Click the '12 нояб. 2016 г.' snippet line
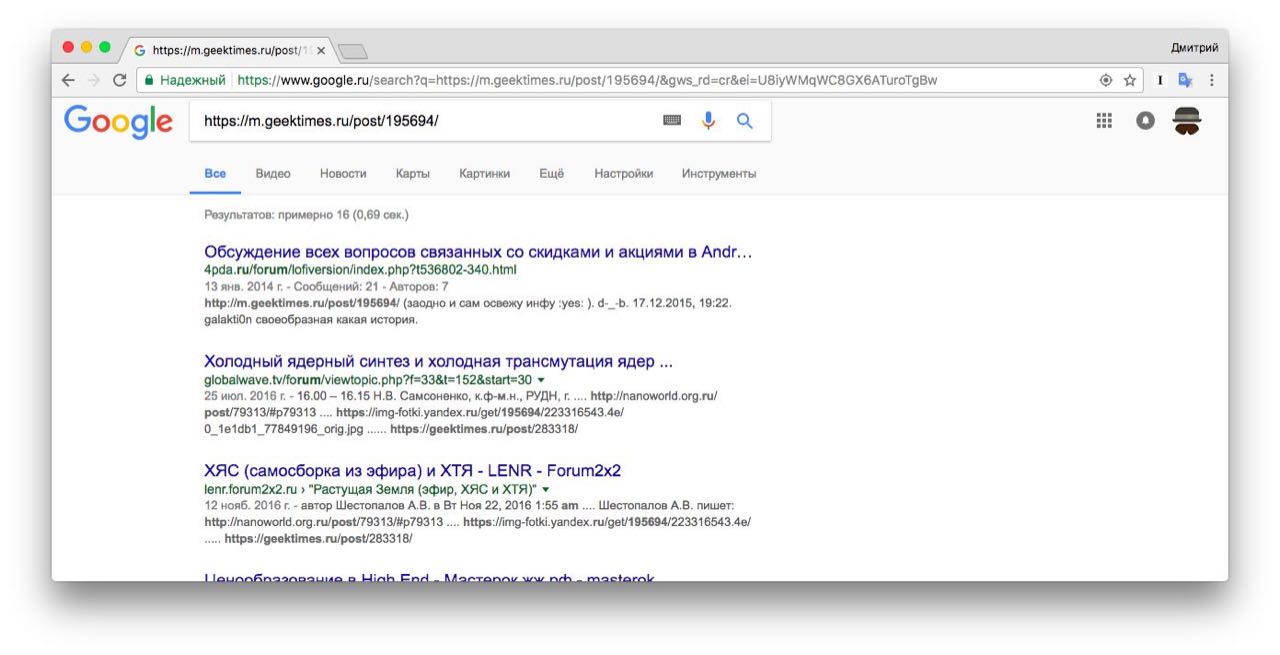Image resolution: width=1280 pixels, height=655 pixels. (x=469, y=506)
